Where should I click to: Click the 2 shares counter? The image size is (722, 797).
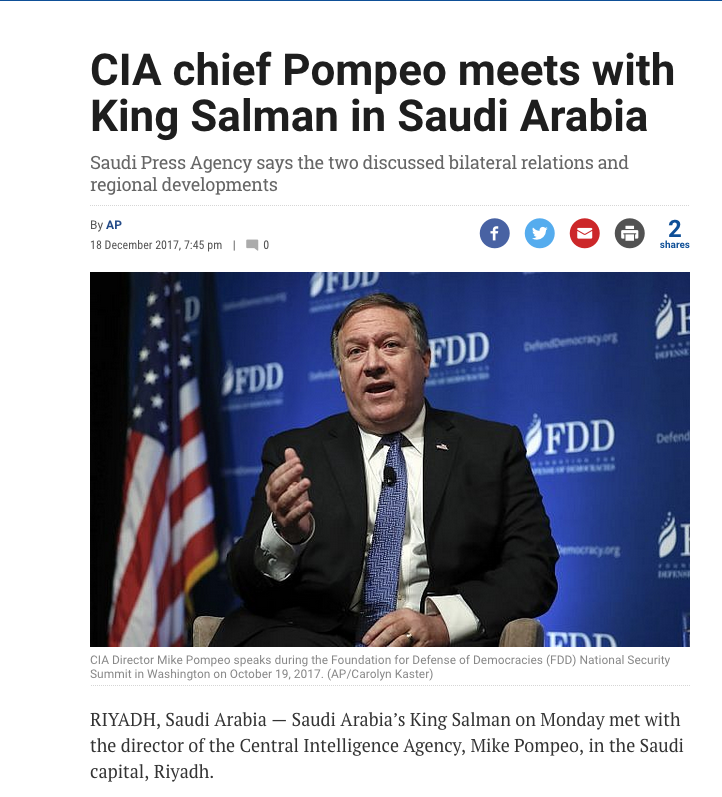pos(675,228)
